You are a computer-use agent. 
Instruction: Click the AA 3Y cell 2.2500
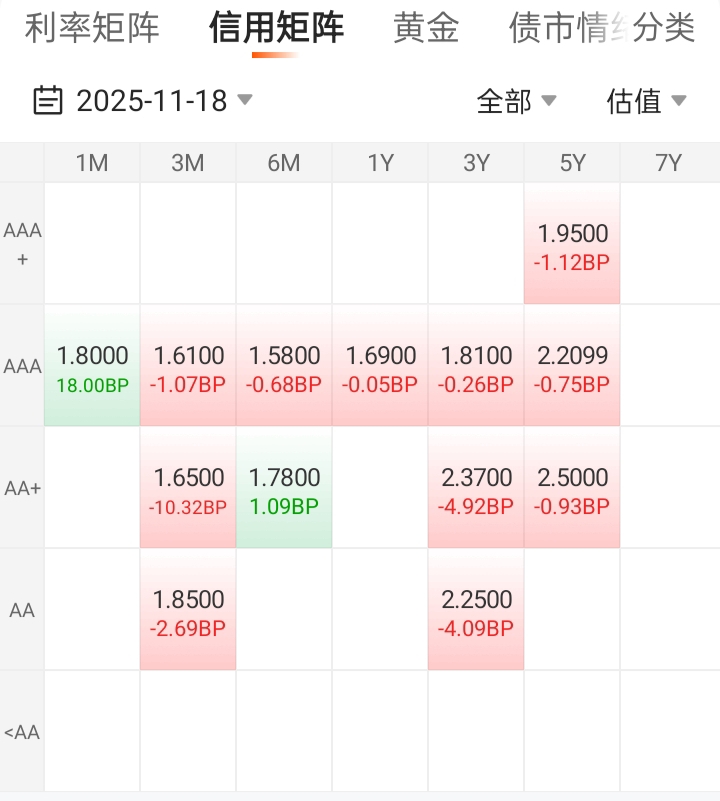(476, 610)
